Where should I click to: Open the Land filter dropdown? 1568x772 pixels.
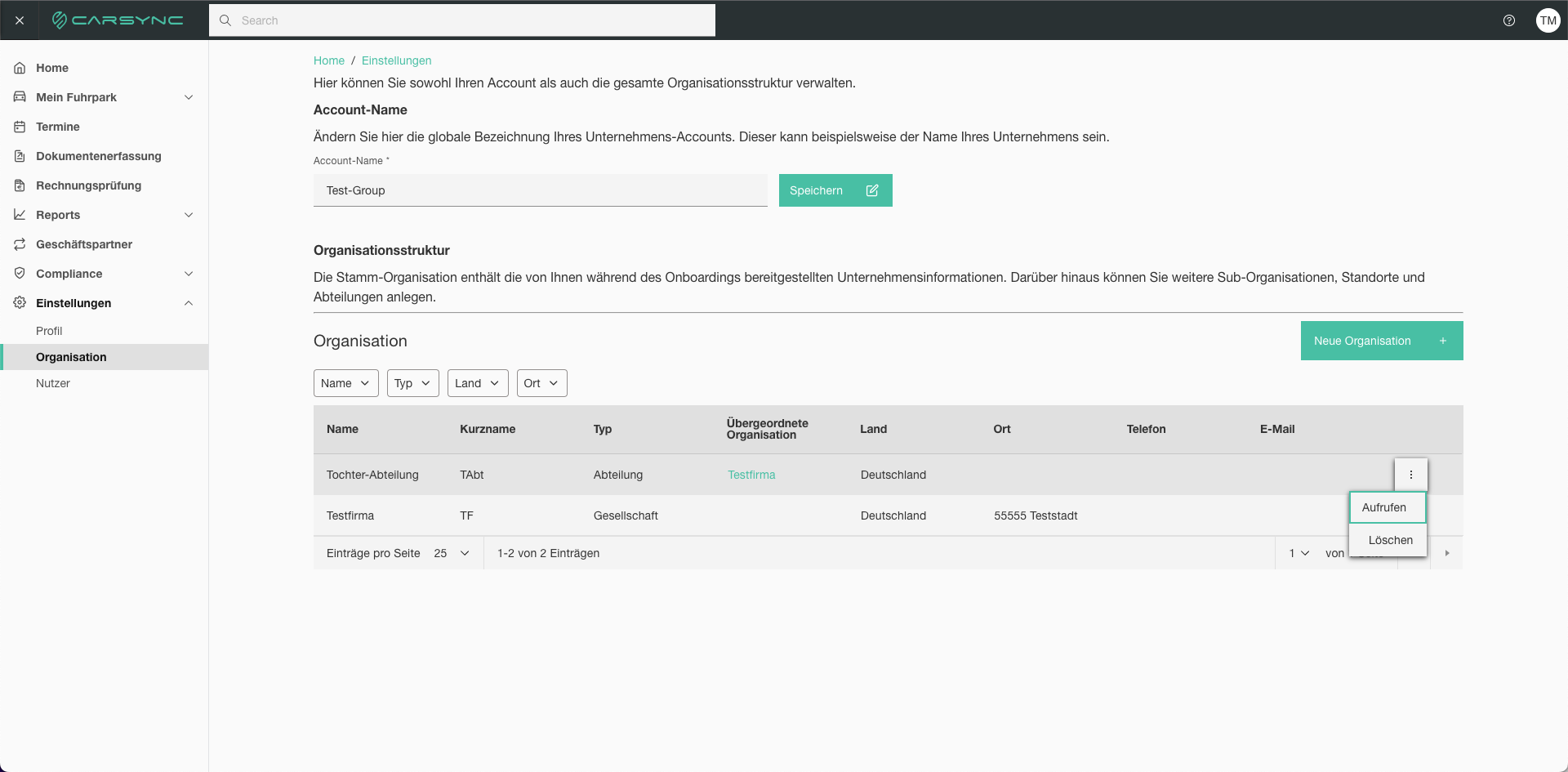(478, 383)
